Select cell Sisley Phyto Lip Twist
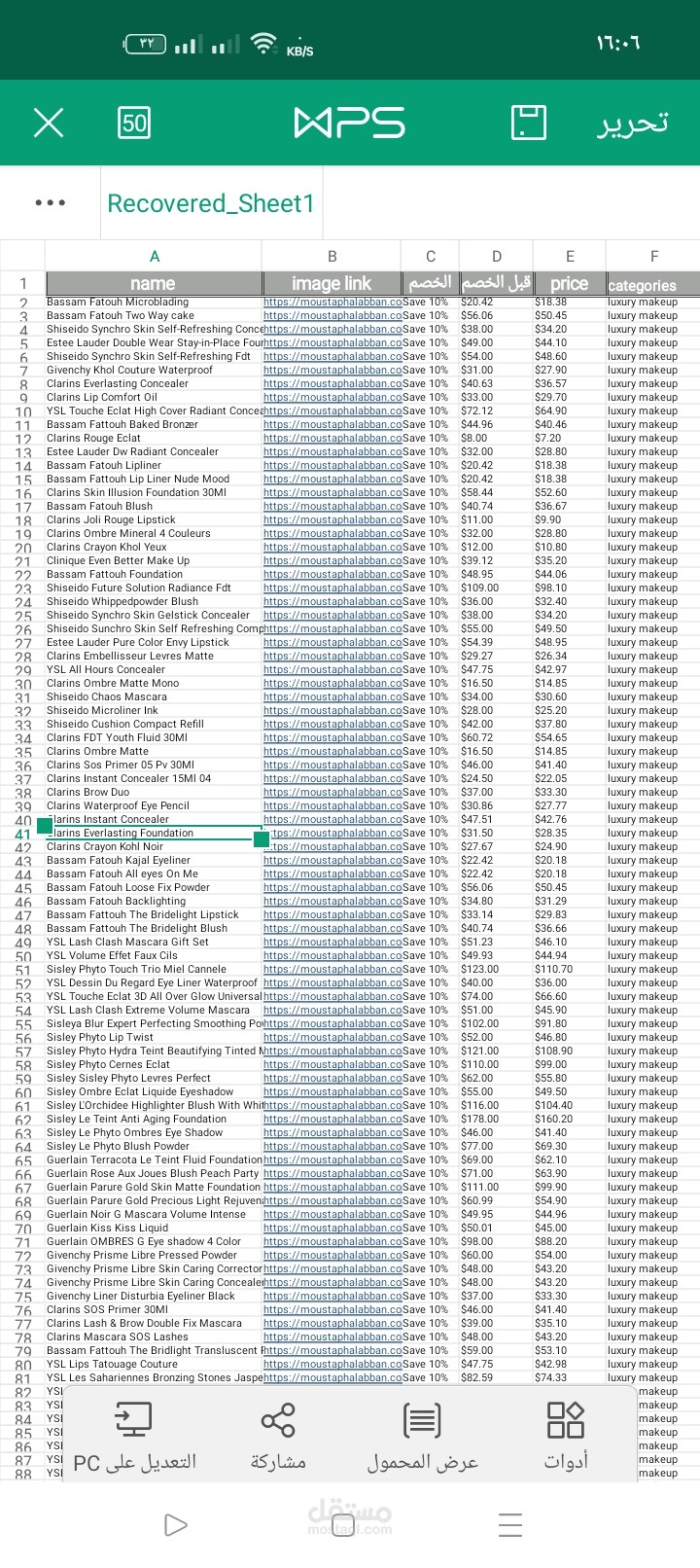The image size is (700, 1568). (x=154, y=1037)
